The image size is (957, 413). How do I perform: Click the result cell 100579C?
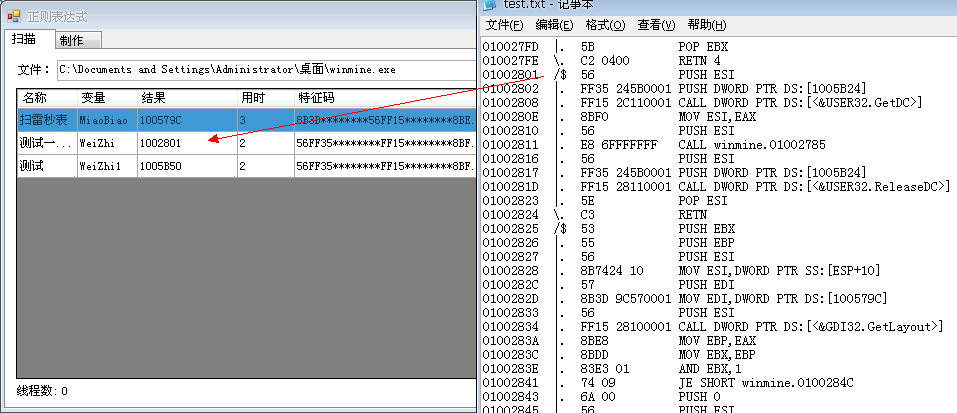187,120
